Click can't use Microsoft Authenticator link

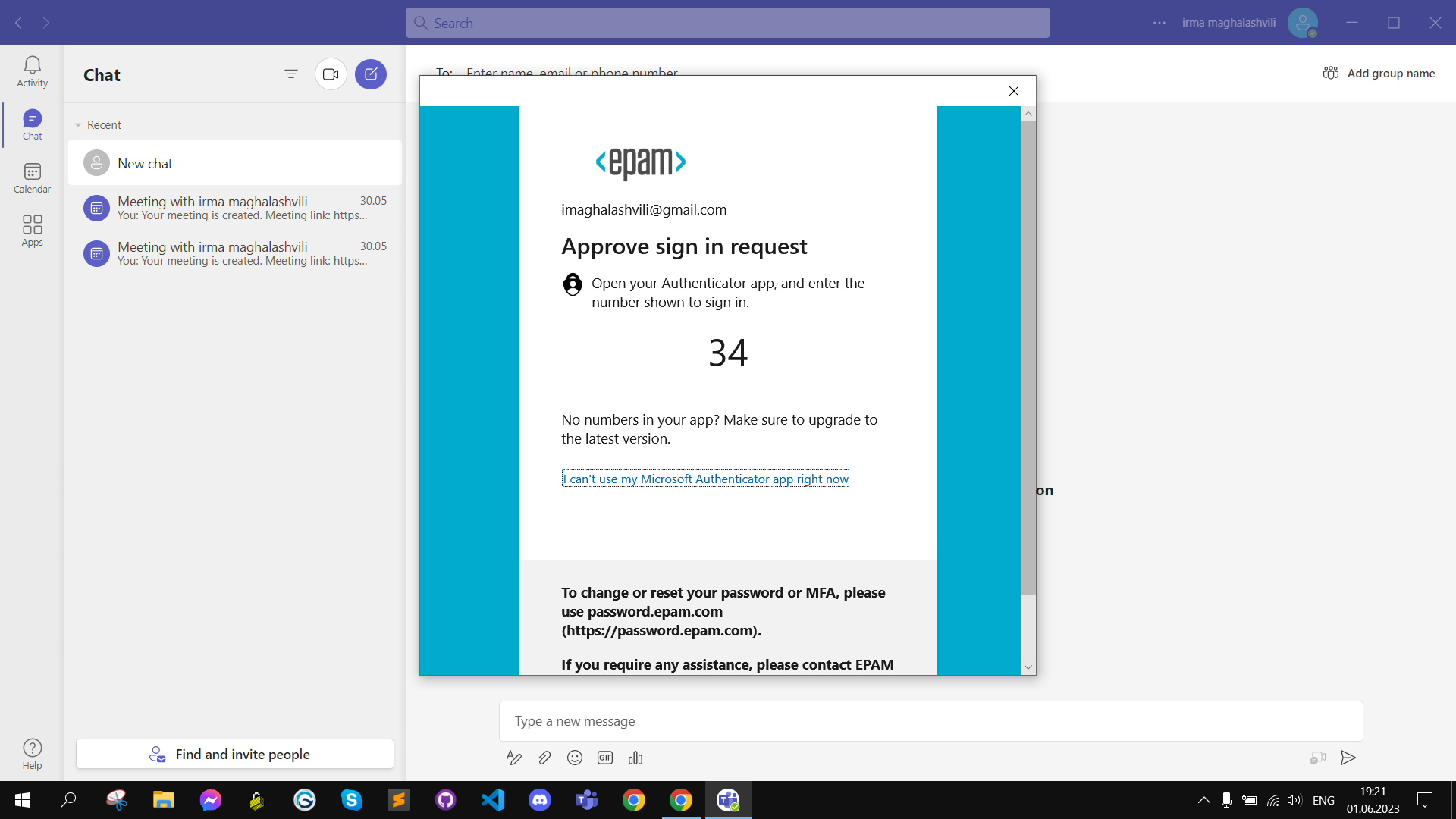pos(705,479)
